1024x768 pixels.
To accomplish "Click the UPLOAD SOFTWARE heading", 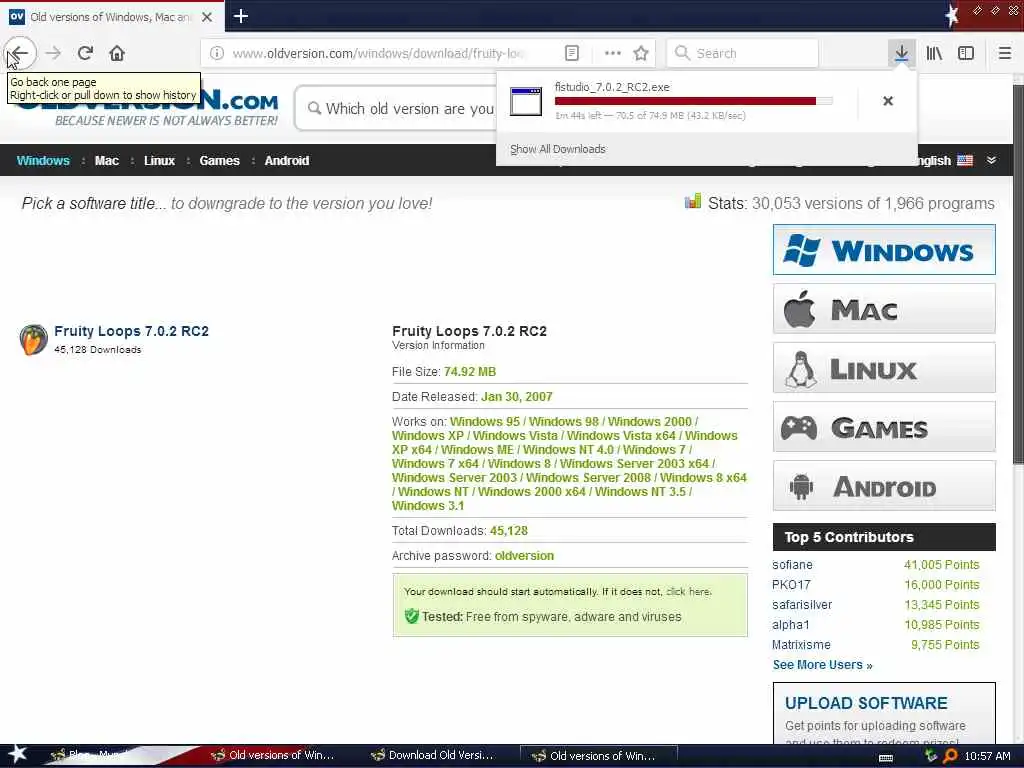I will pyautogui.click(x=866, y=703).
